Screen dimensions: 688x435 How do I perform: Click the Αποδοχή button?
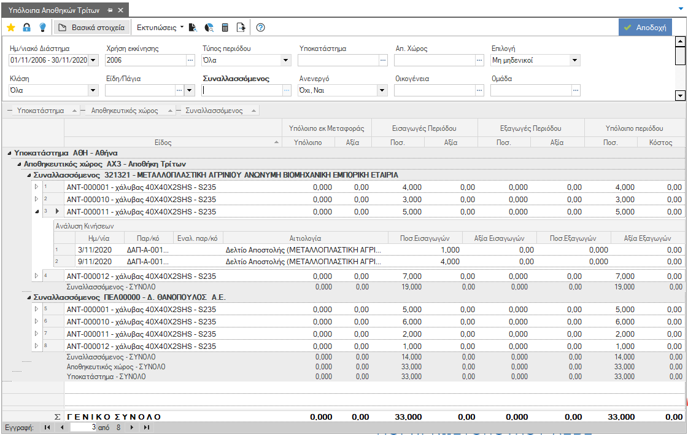pos(645,28)
